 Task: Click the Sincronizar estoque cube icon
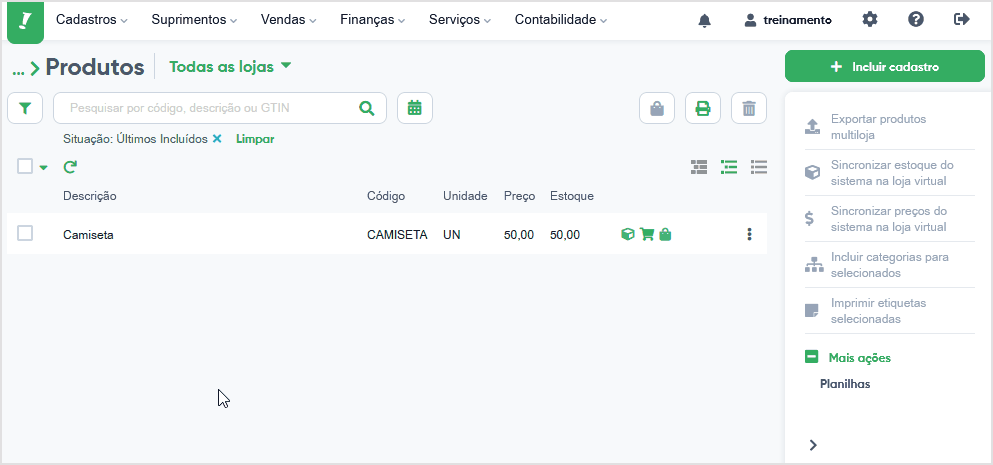(x=812, y=173)
